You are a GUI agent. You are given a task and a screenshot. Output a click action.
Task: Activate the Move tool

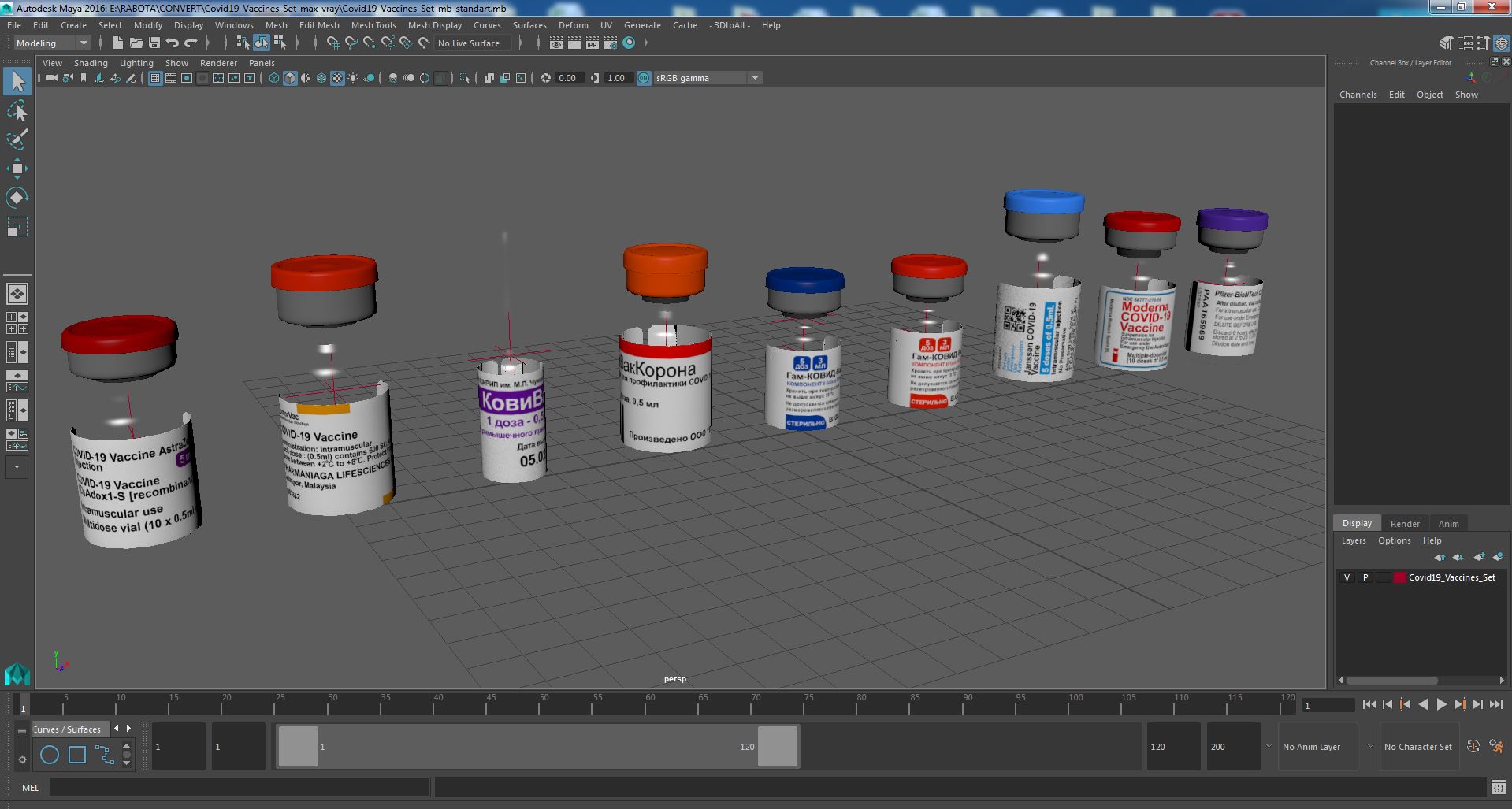tap(17, 169)
